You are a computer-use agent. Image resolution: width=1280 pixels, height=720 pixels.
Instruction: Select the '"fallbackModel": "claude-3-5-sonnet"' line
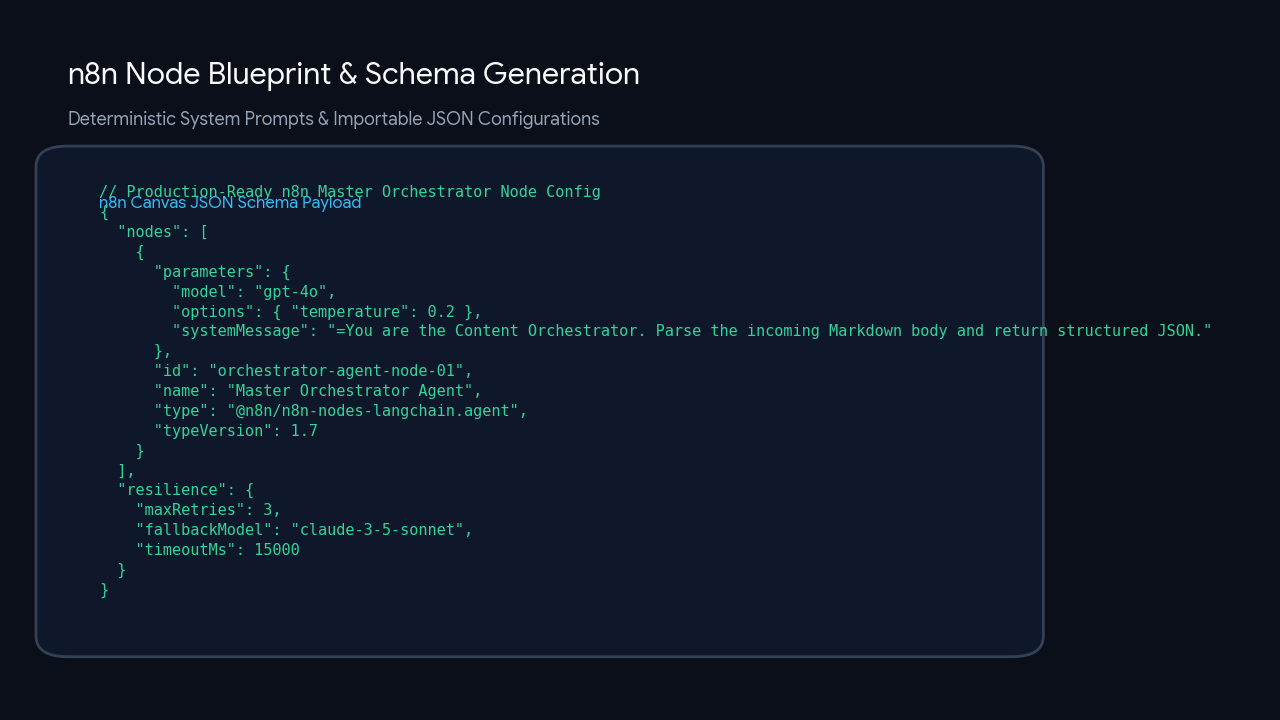tap(304, 530)
